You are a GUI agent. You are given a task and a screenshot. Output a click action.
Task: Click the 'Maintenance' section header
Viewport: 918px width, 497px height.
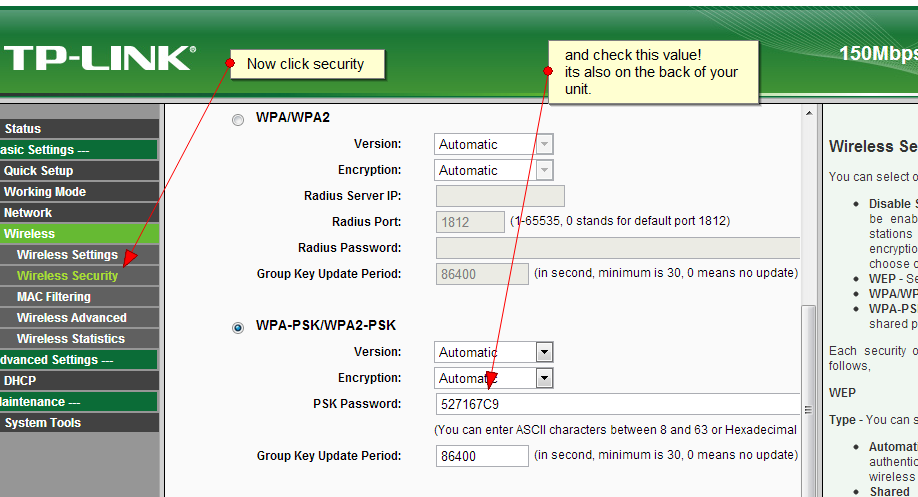click(x=79, y=402)
